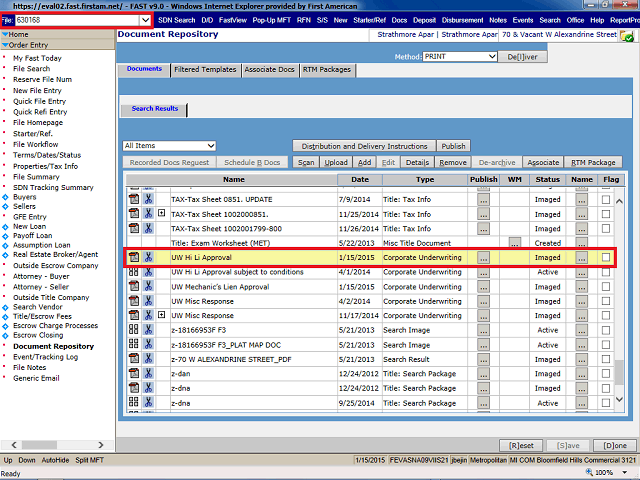Viewport: 640px width, 480px height.
Task: Check flag box for z-dan row
Action: [x=606, y=373]
